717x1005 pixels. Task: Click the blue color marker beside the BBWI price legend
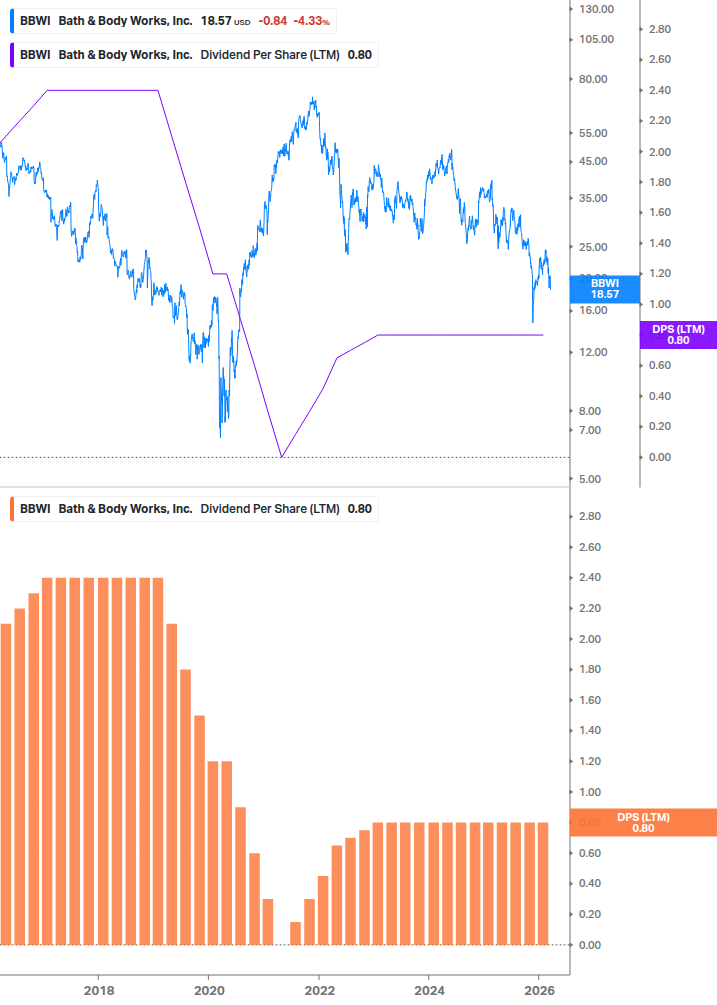[11, 19]
